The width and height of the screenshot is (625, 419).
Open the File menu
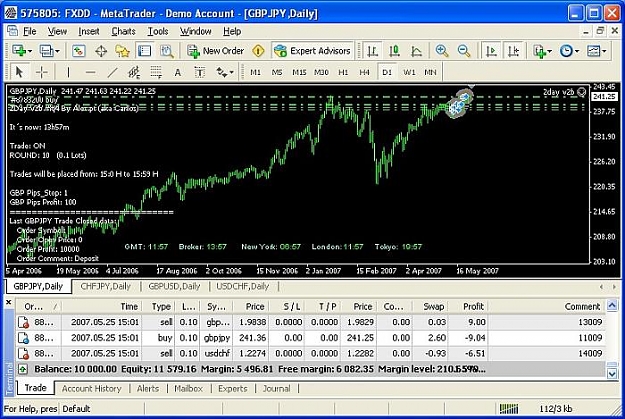29,31
